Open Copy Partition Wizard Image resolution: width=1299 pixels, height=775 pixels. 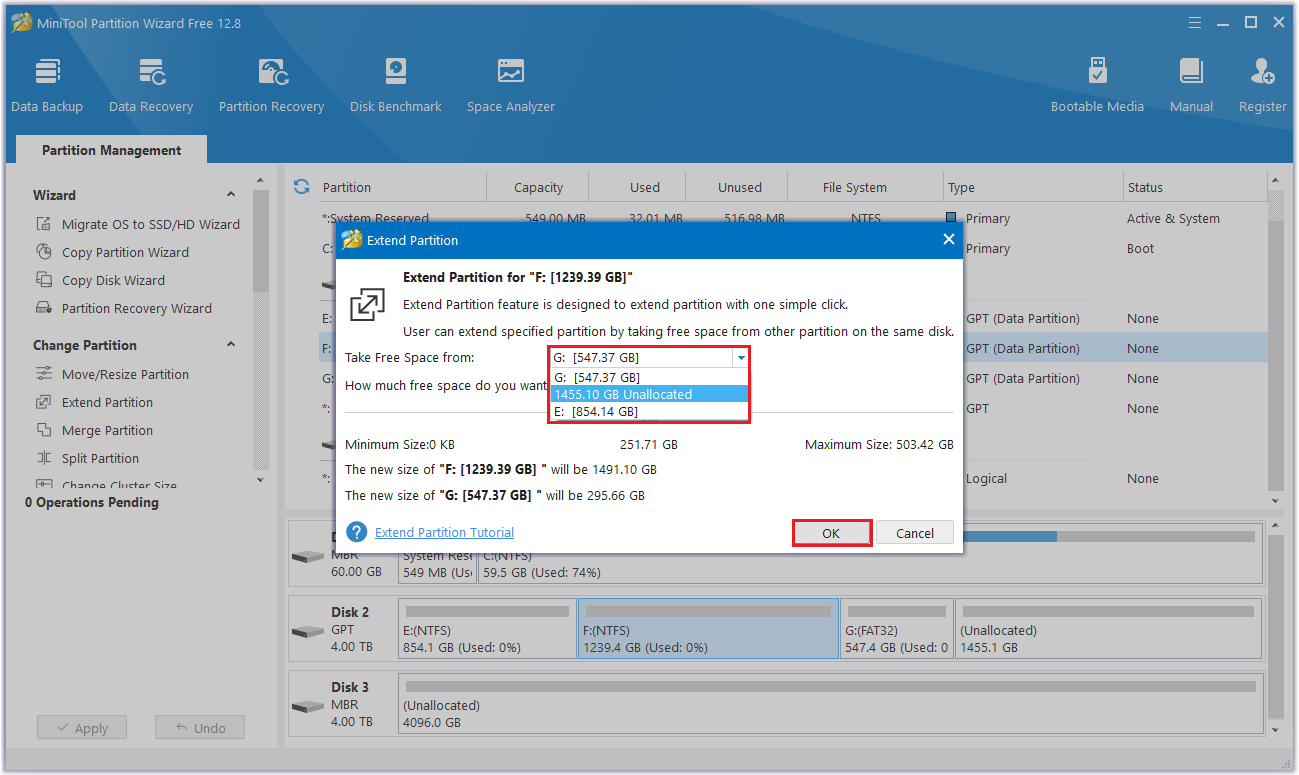coord(112,252)
